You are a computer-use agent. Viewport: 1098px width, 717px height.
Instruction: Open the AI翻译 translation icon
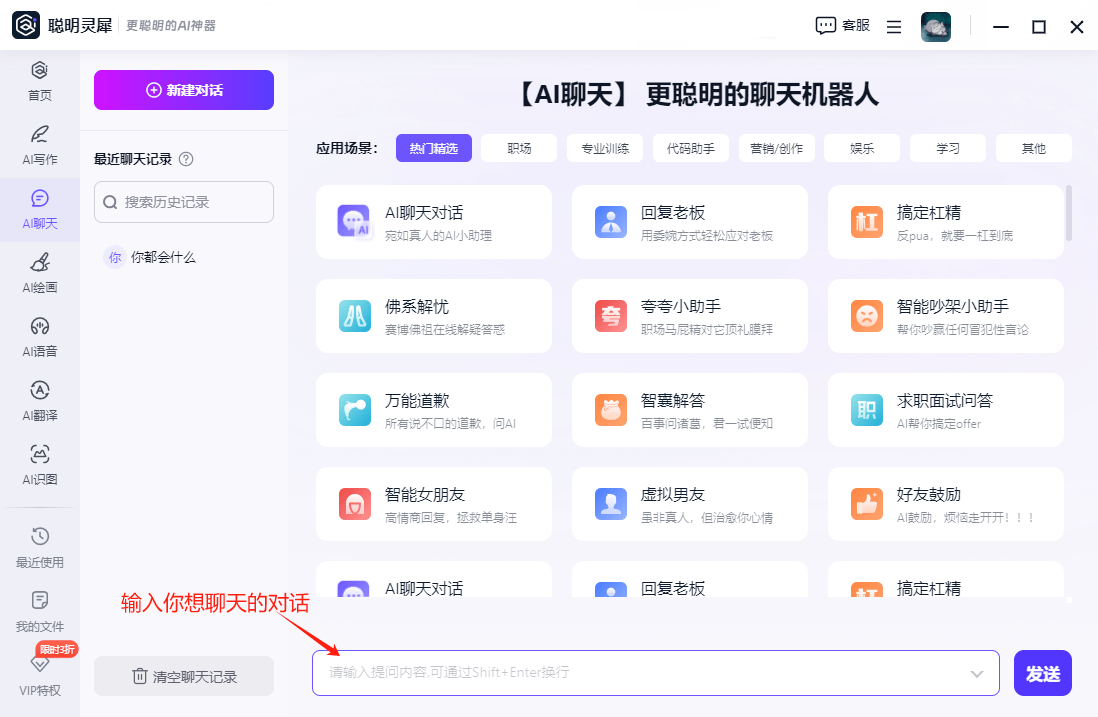tap(39, 398)
